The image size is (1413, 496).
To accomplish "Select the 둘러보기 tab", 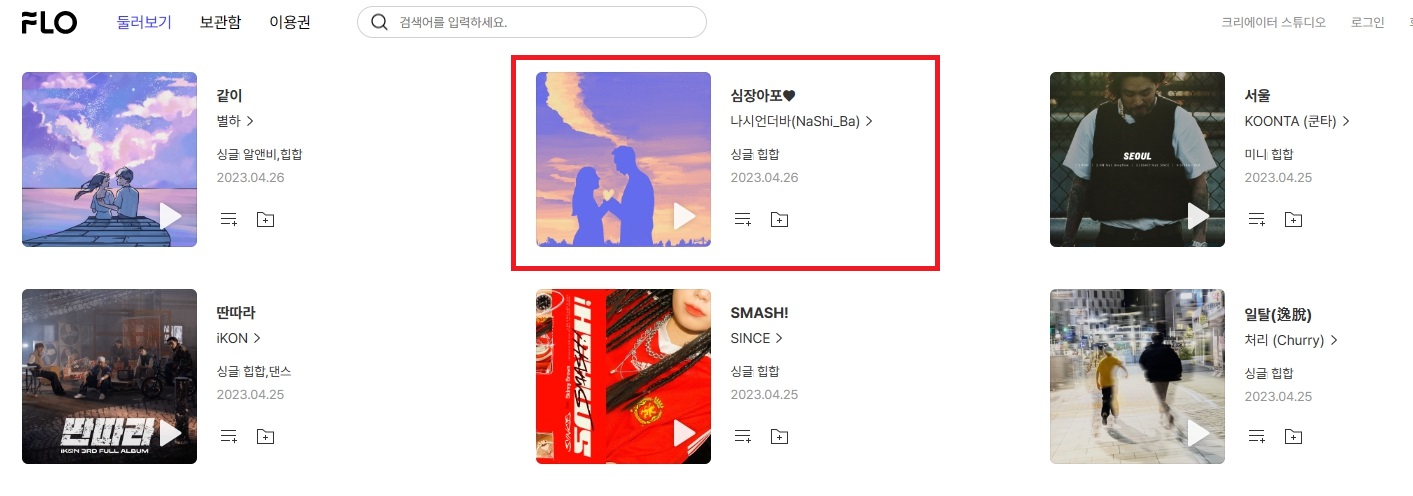I will pyautogui.click(x=144, y=22).
